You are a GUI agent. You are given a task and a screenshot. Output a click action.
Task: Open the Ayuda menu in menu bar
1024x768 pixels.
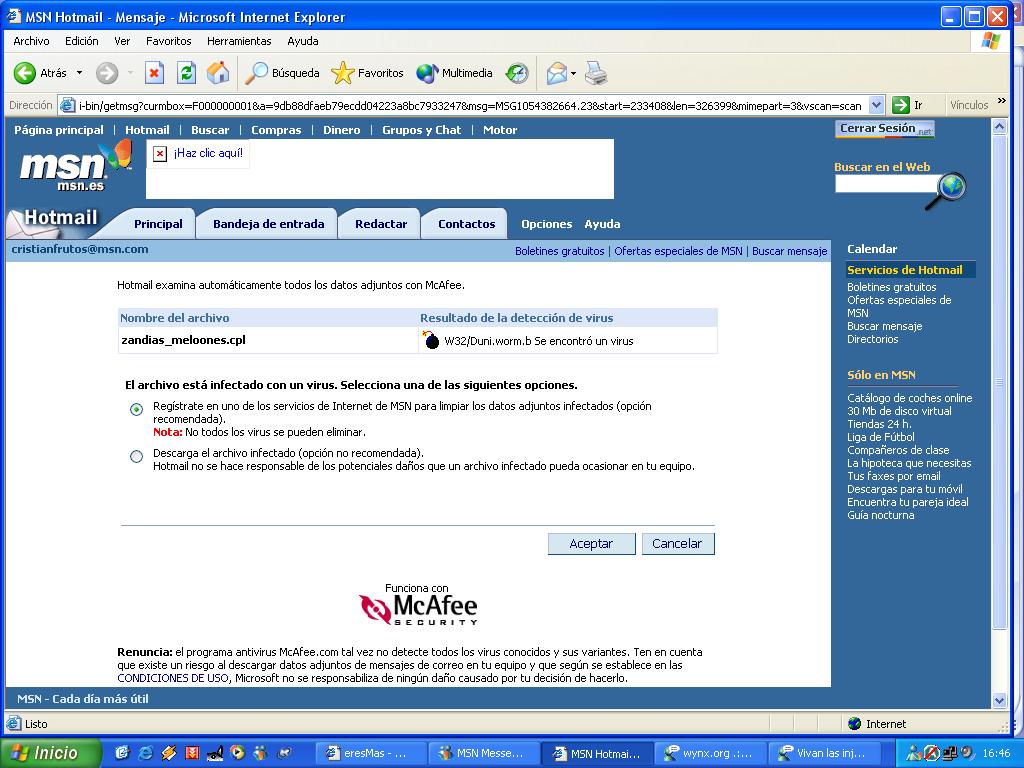303,41
